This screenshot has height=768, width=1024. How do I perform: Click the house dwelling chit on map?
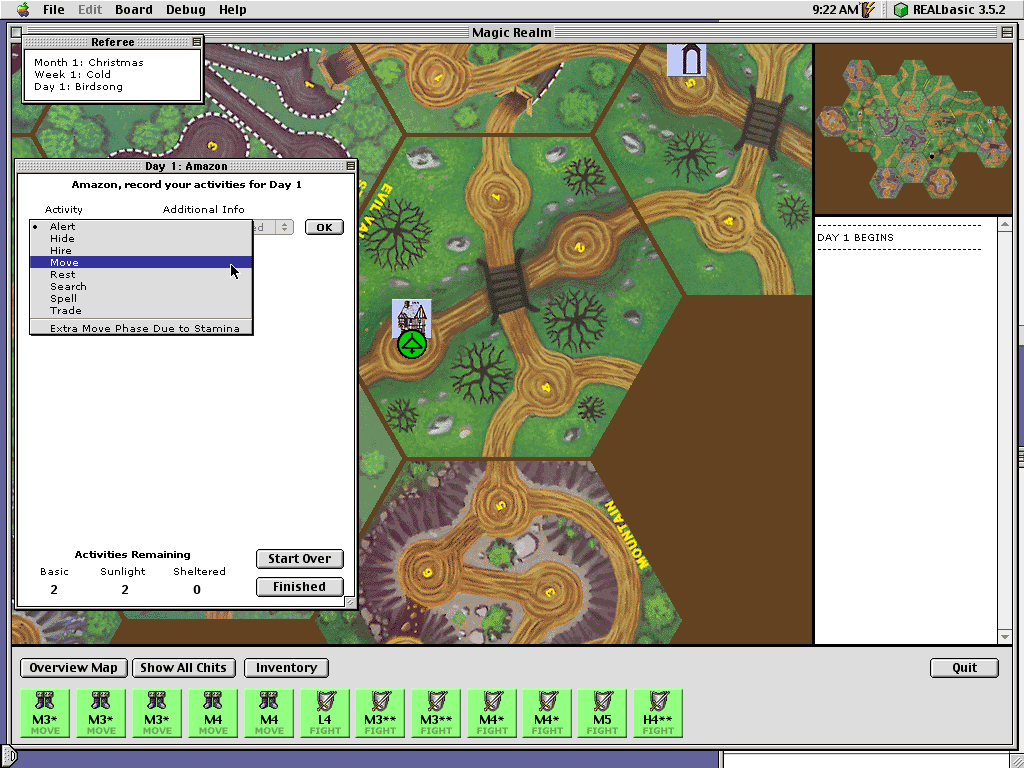pyautogui.click(x=411, y=316)
